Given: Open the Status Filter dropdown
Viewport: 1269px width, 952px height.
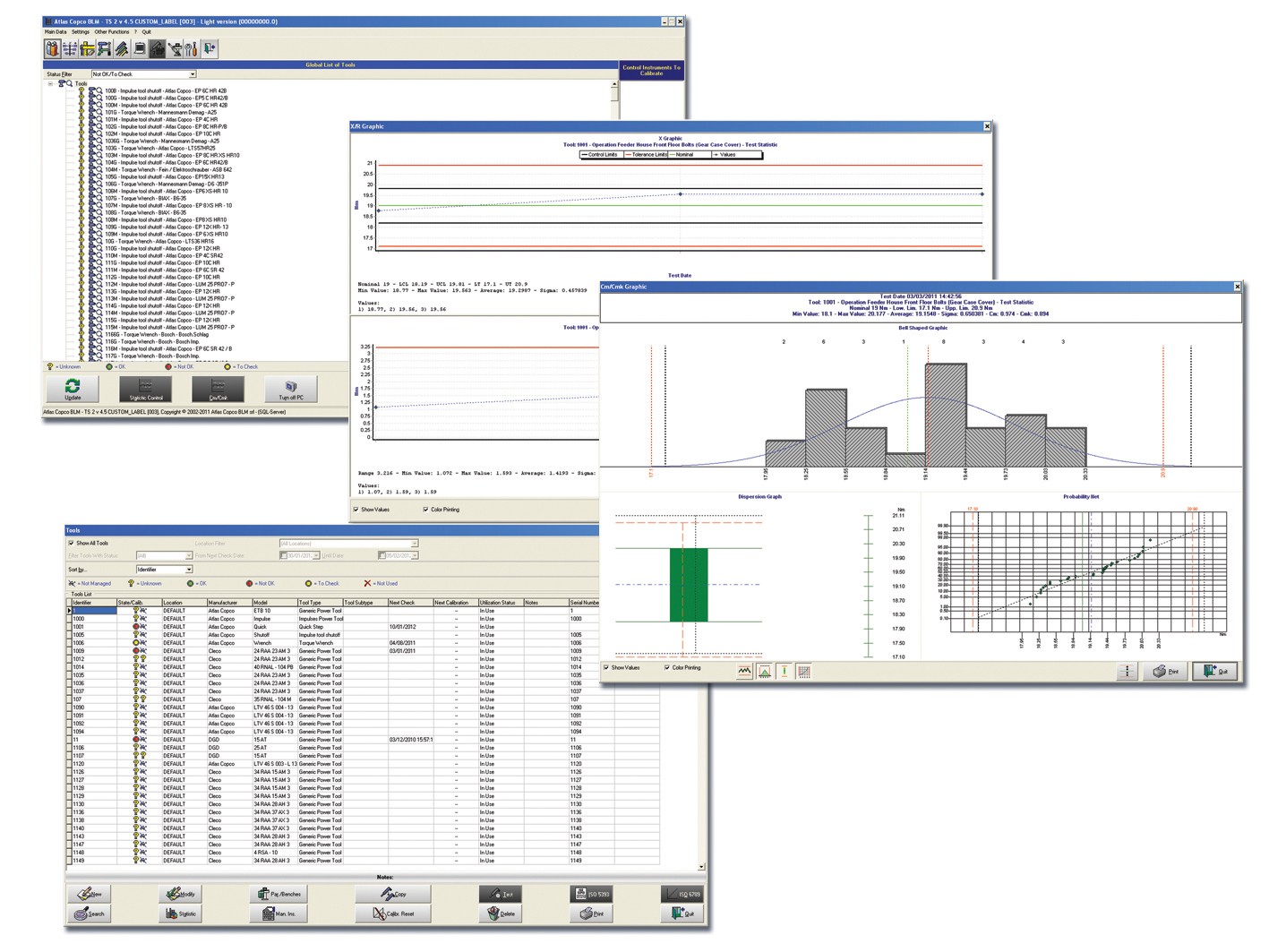Looking at the screenshot, I should [192, 74].
